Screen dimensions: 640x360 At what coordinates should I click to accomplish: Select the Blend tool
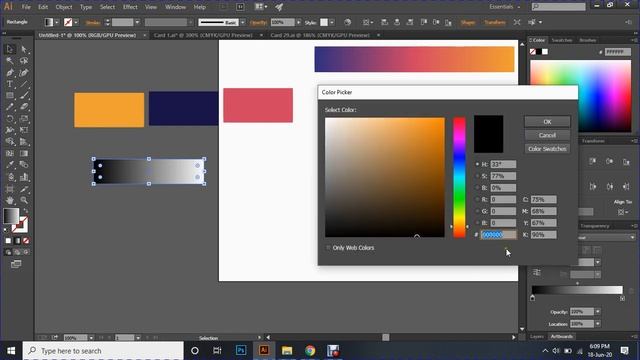[x=24, y=165]
